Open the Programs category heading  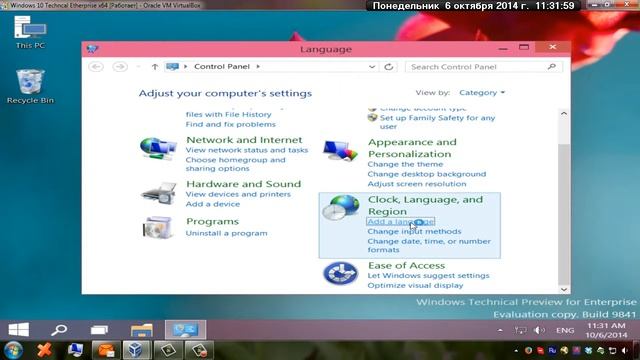(212, 221)
